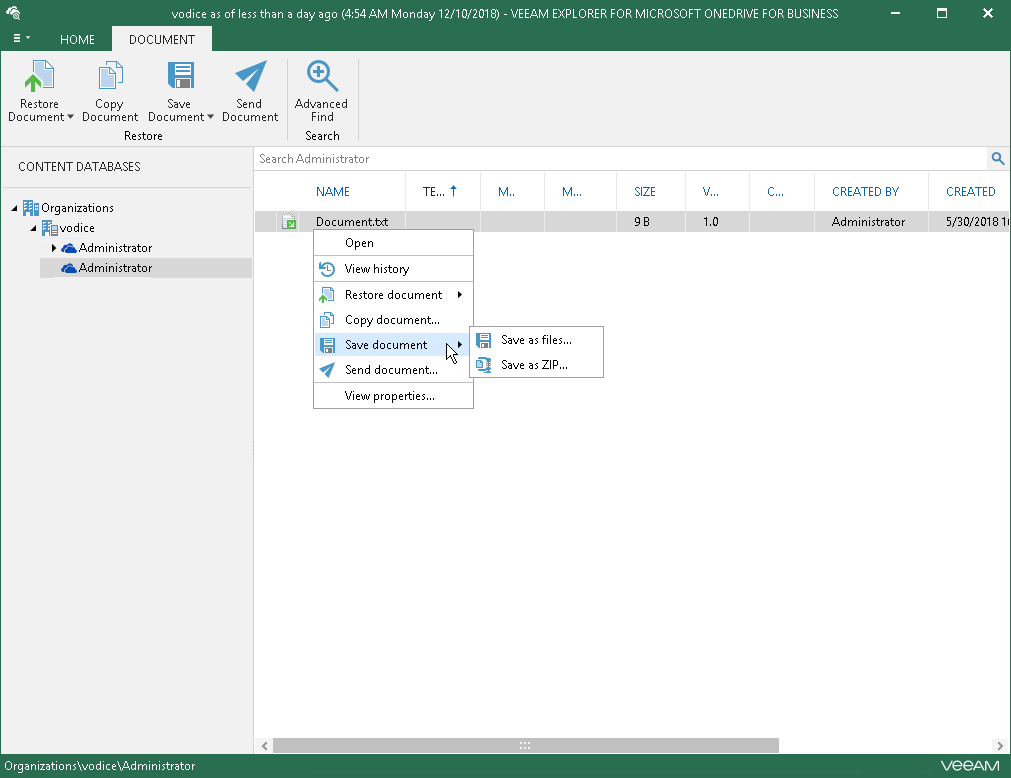Click the selected Administrator OneDrive cloud icon

click(68, 268)
